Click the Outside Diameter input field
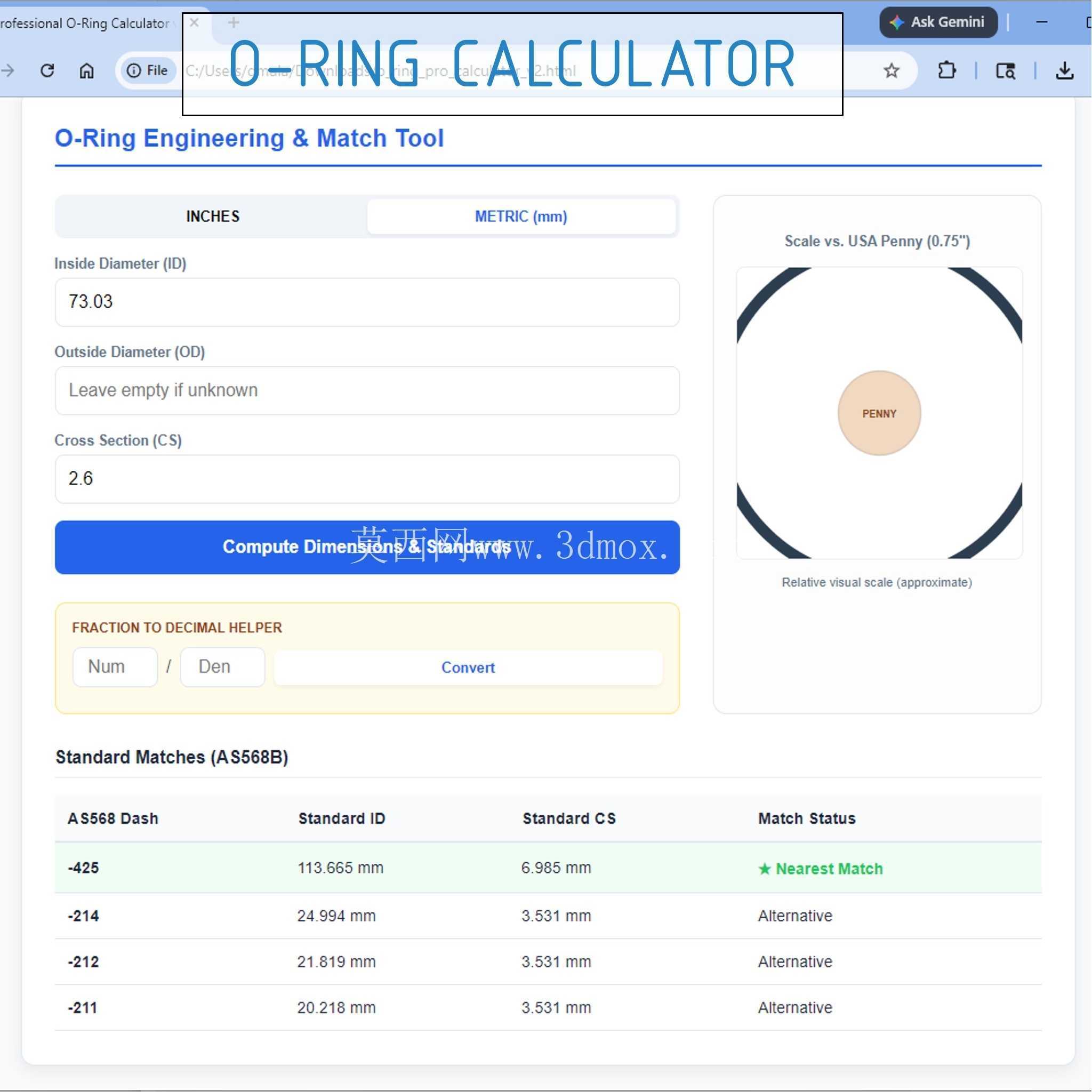Image resolution: width=1092 pixels, height=1092 pixels. click(367, 390)
